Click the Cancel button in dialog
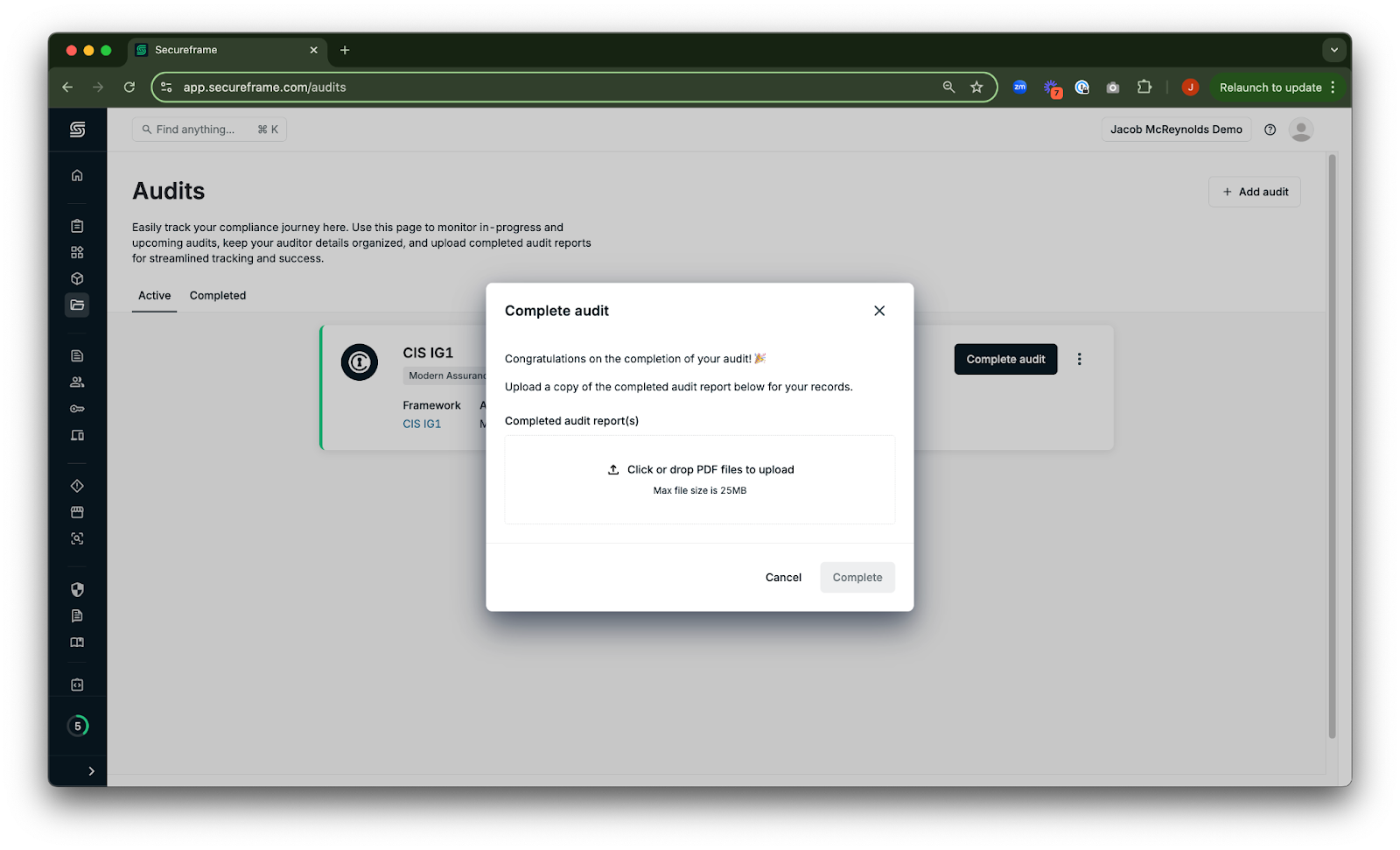The image size is (1400, 850). [x=783, y=577]
